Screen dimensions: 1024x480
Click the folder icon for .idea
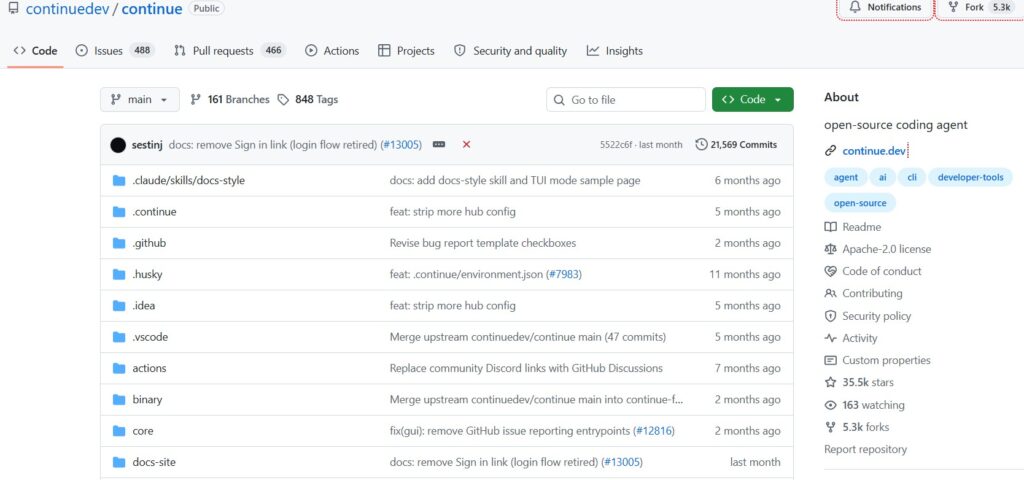[119, 306]
